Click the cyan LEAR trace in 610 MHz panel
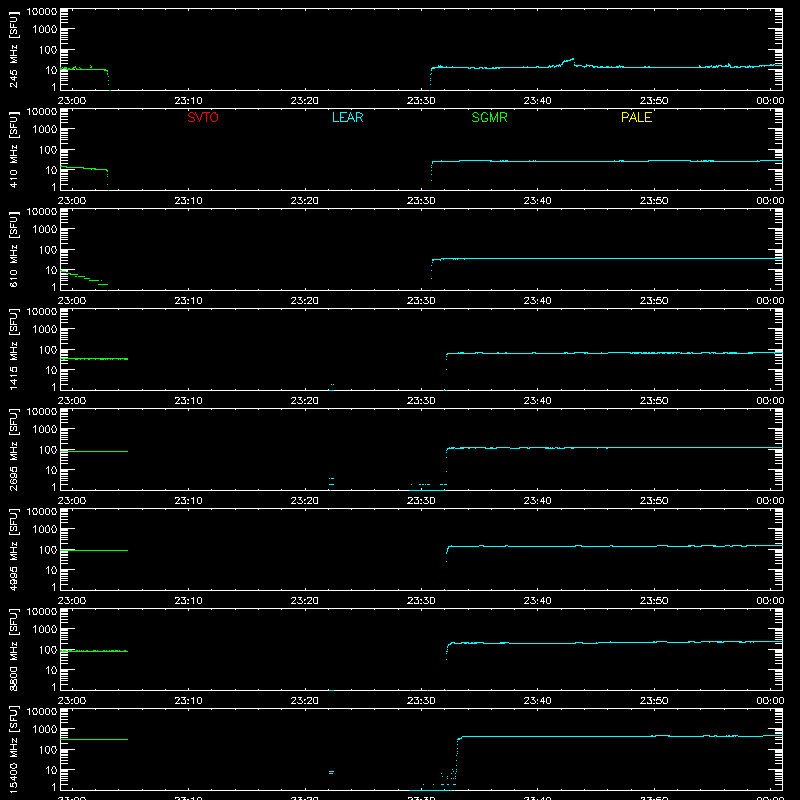This screenshot has height=800, width=800. tap(607, 259)
